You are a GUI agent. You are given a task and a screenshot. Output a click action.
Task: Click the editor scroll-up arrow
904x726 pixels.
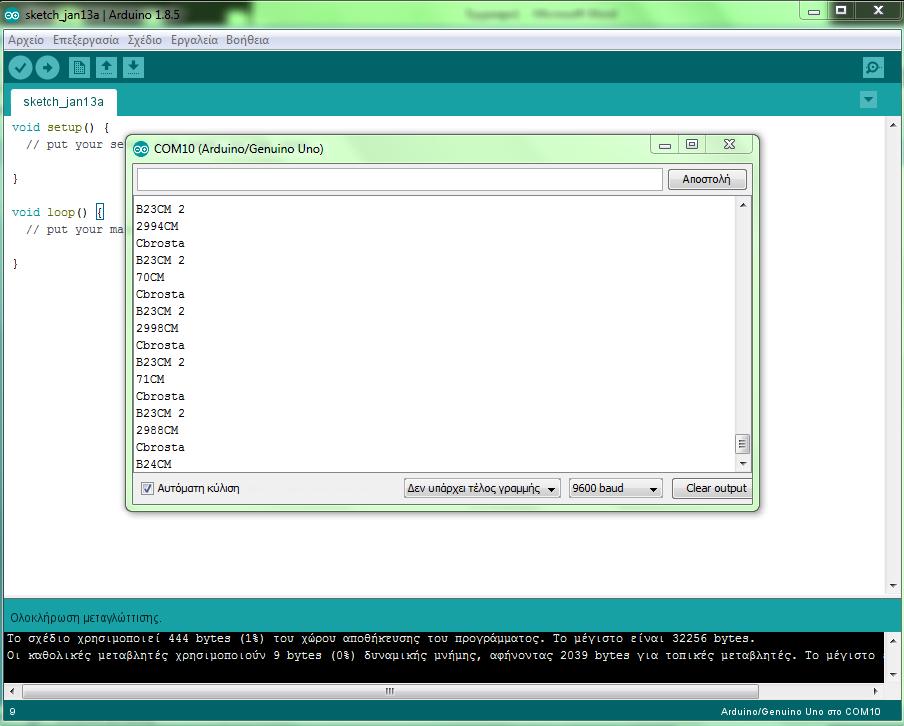[892, 125]
